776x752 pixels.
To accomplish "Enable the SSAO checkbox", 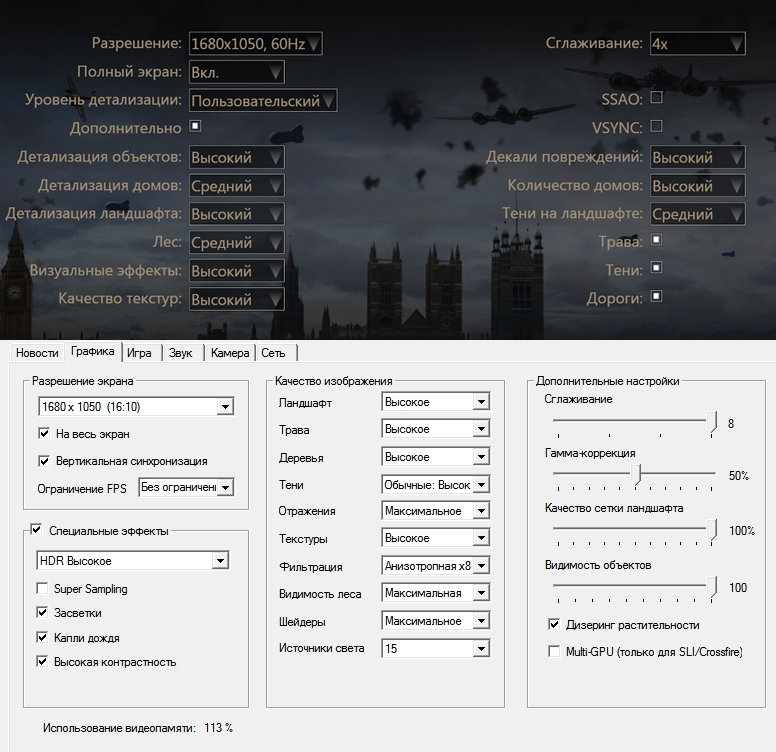I will click(x=656, y=97).
